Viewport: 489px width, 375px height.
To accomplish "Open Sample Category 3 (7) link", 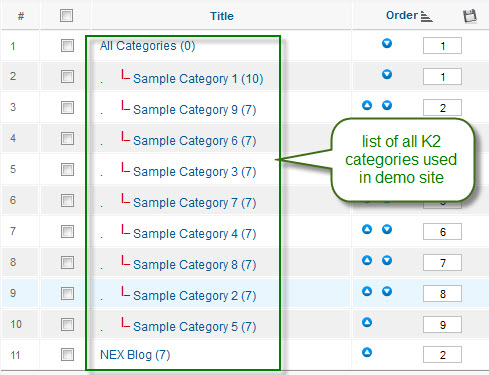I will (194, 172).
